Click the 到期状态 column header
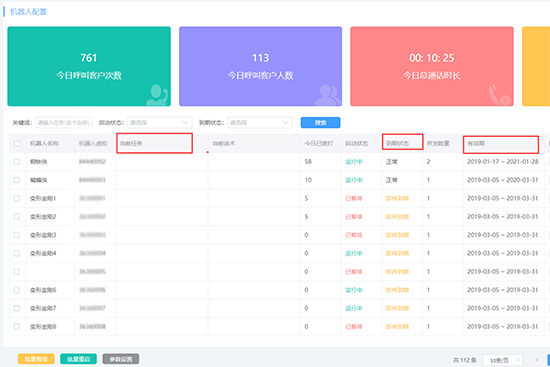Screen dimensions: 550x367 [397, 143]
